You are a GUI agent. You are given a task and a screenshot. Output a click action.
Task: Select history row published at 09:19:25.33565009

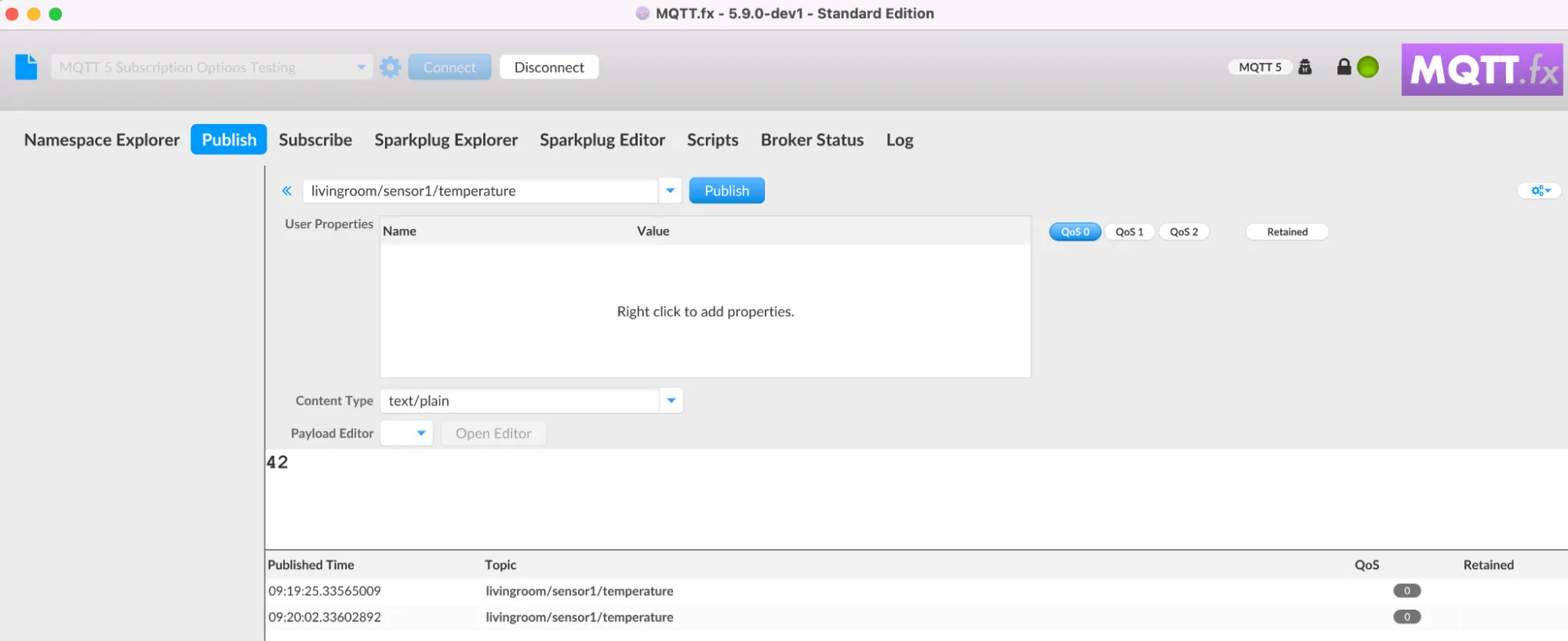click(916, 591)
